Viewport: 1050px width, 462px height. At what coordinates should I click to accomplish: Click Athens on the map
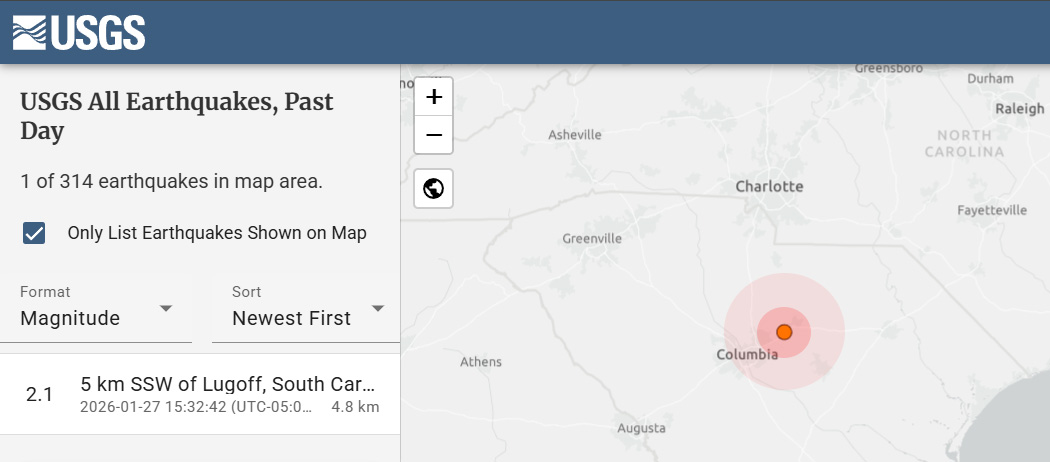click(x=480, y=361)
